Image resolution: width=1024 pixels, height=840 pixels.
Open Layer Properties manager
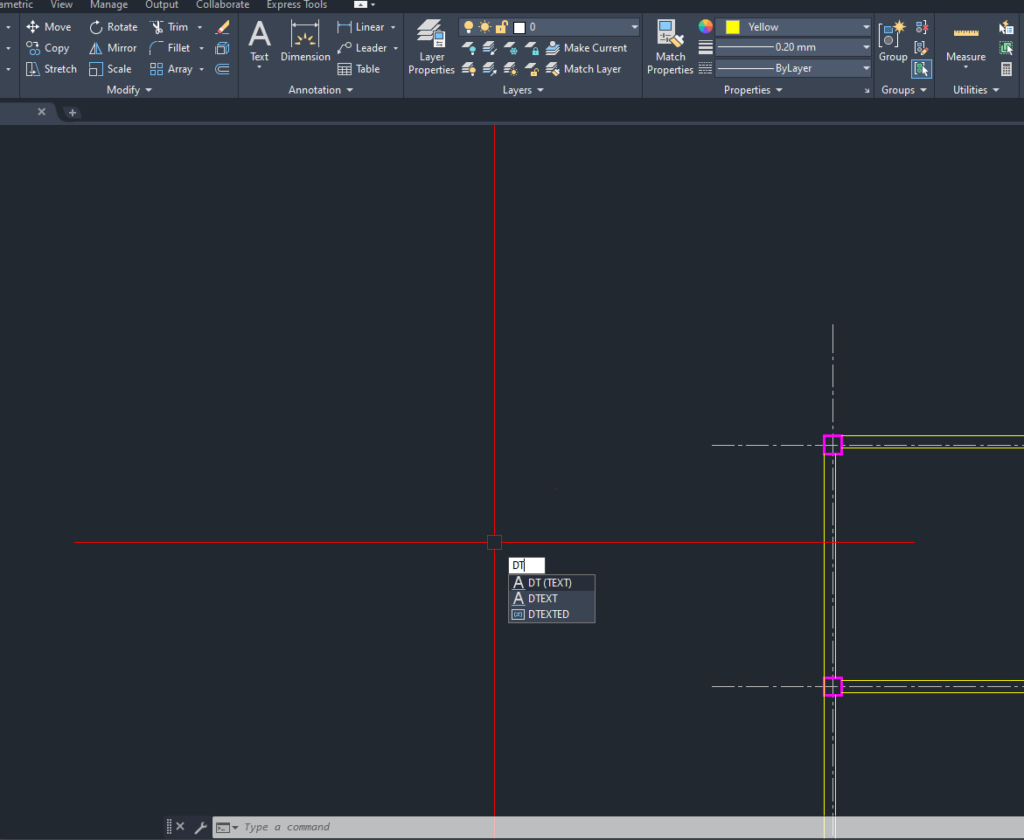click(431, 47)
